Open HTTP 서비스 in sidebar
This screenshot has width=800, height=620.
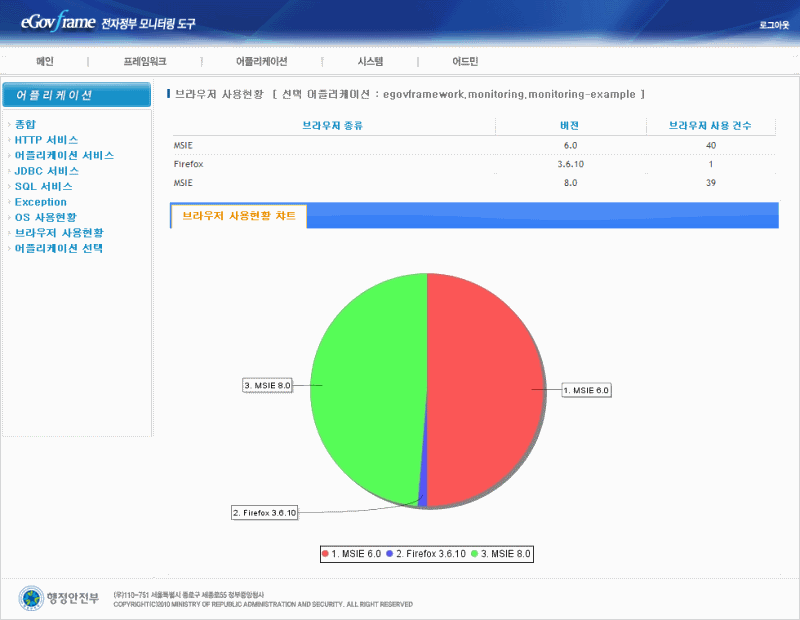[46, 140]
